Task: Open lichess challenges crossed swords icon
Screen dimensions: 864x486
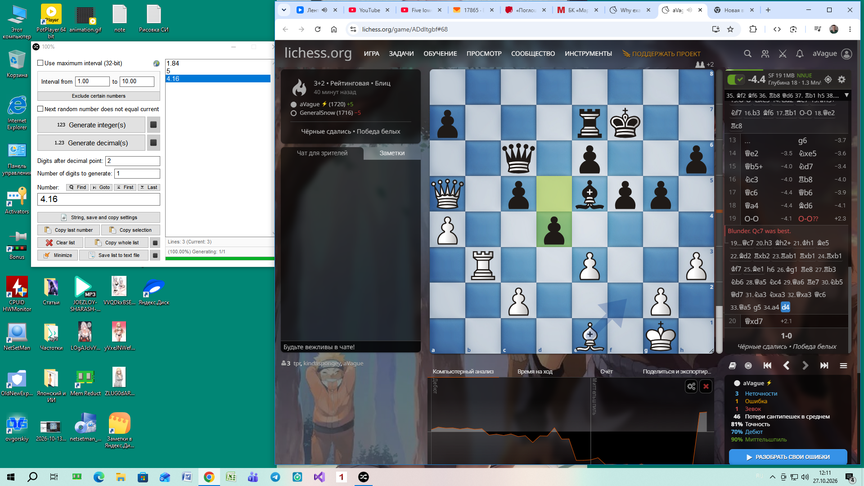Action: click(x=782, y=53)
